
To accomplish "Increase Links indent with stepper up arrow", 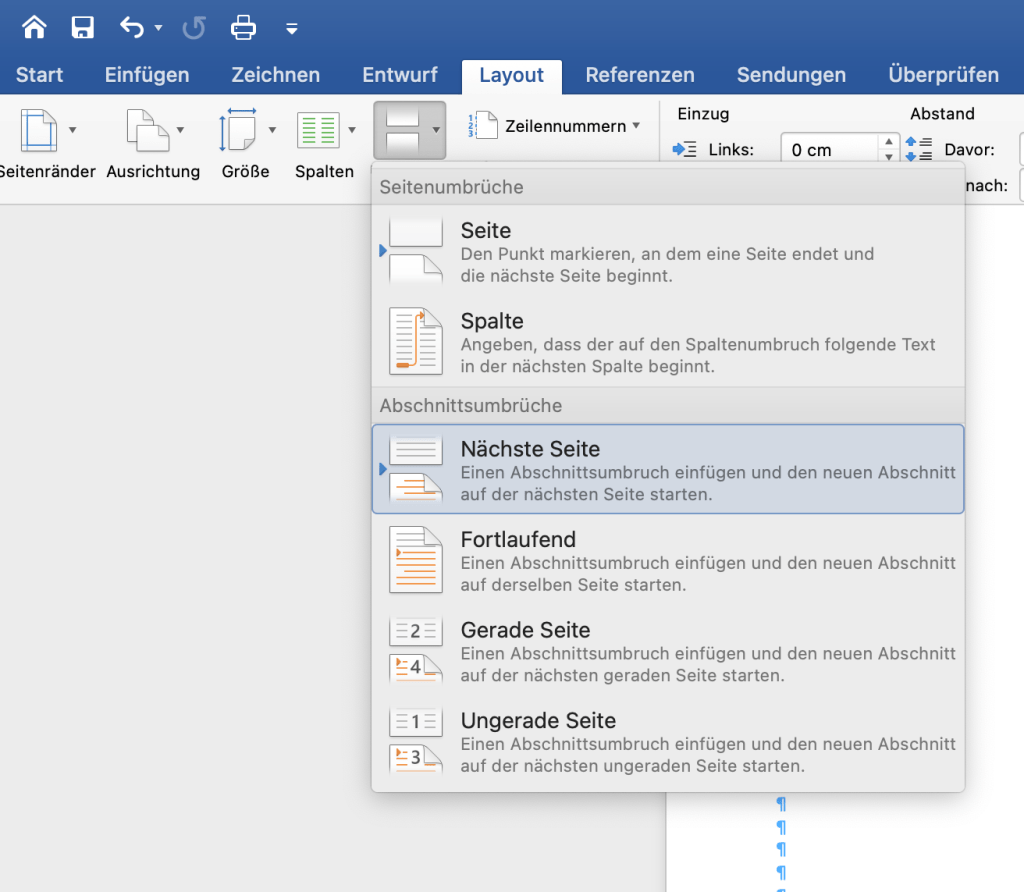I will click(x=889, y=143).
